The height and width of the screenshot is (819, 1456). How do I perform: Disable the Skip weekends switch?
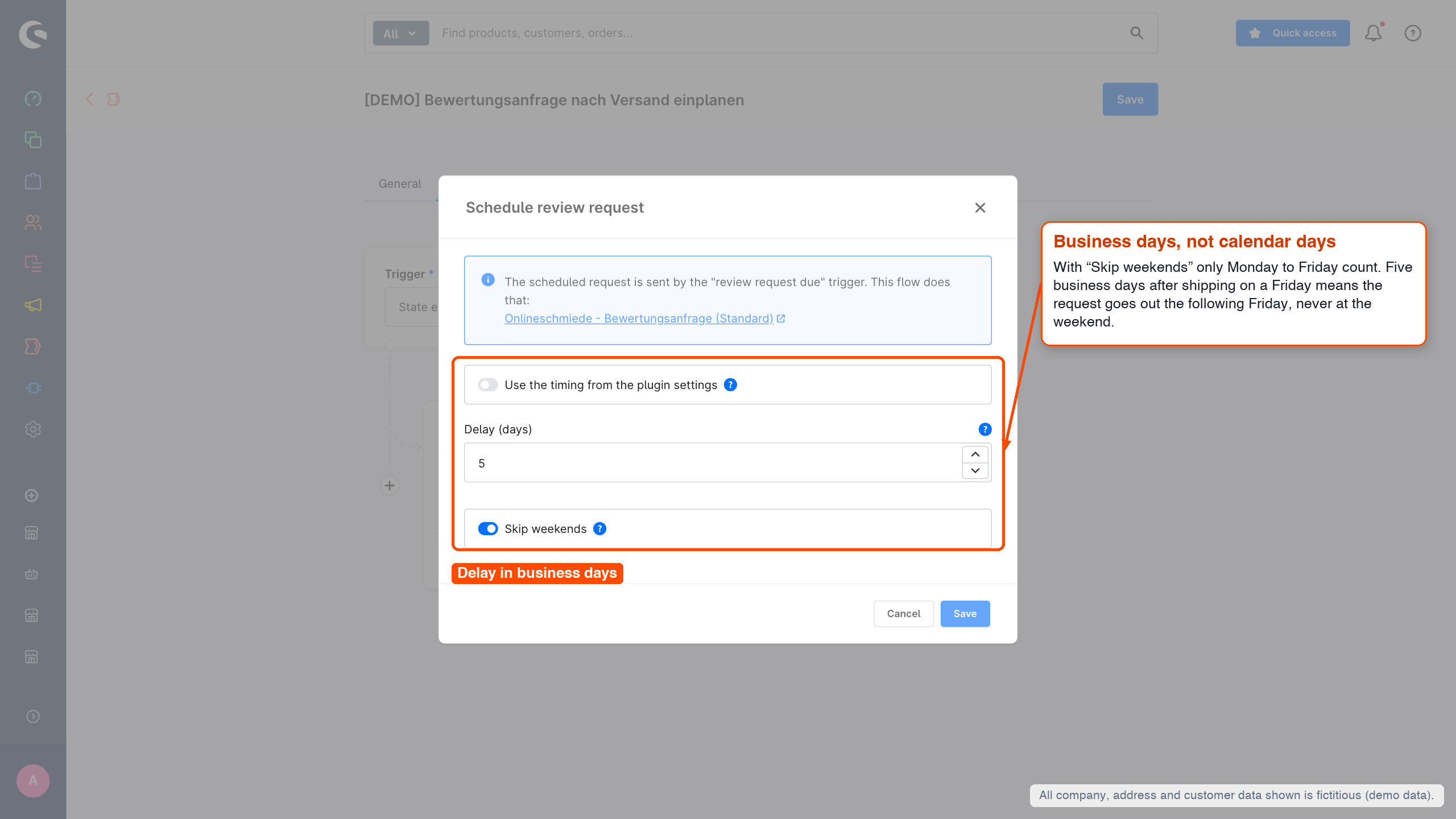click(488, 529)
